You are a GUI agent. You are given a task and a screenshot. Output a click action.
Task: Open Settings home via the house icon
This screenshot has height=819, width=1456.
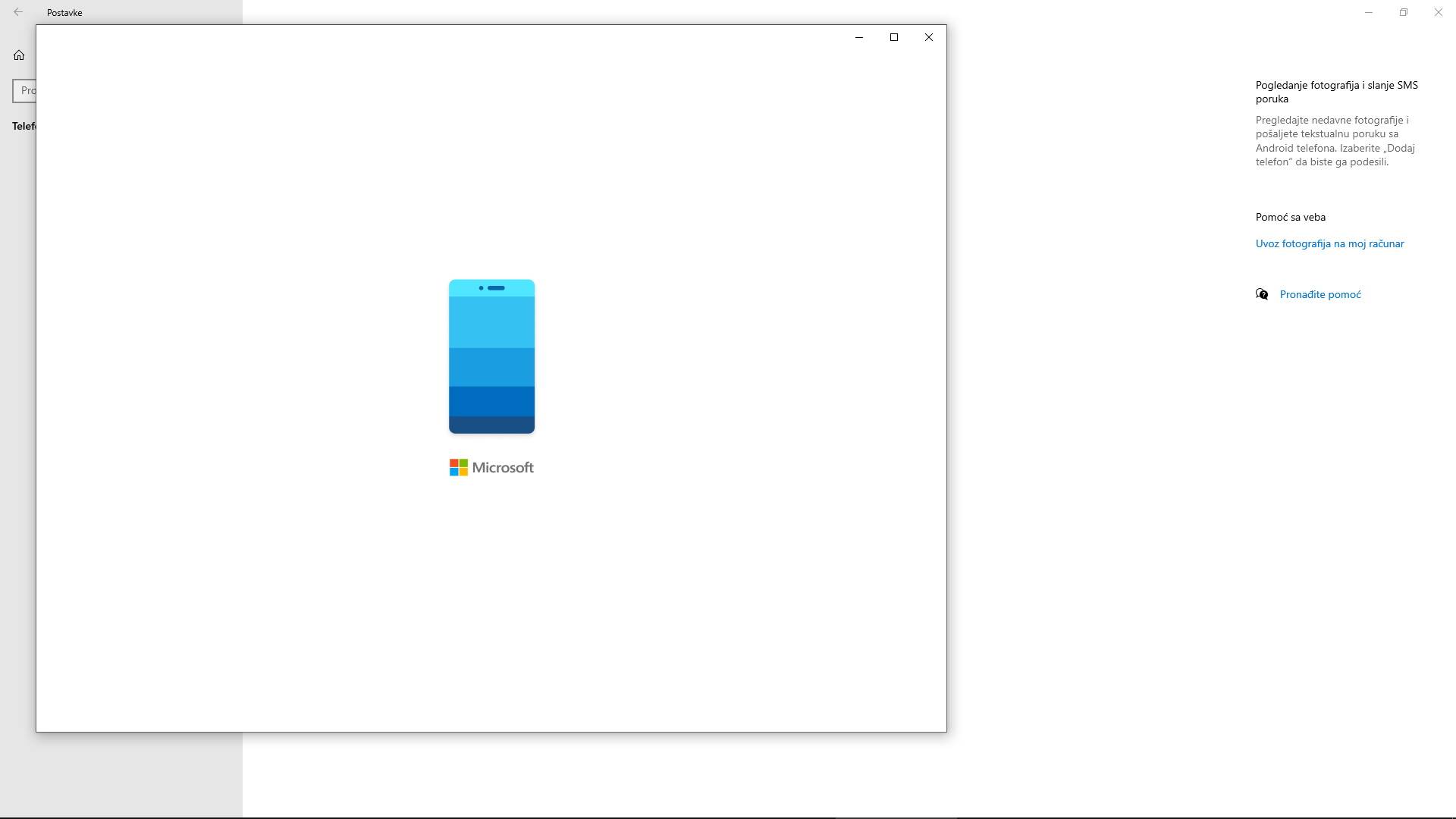[x=18, y=55]
